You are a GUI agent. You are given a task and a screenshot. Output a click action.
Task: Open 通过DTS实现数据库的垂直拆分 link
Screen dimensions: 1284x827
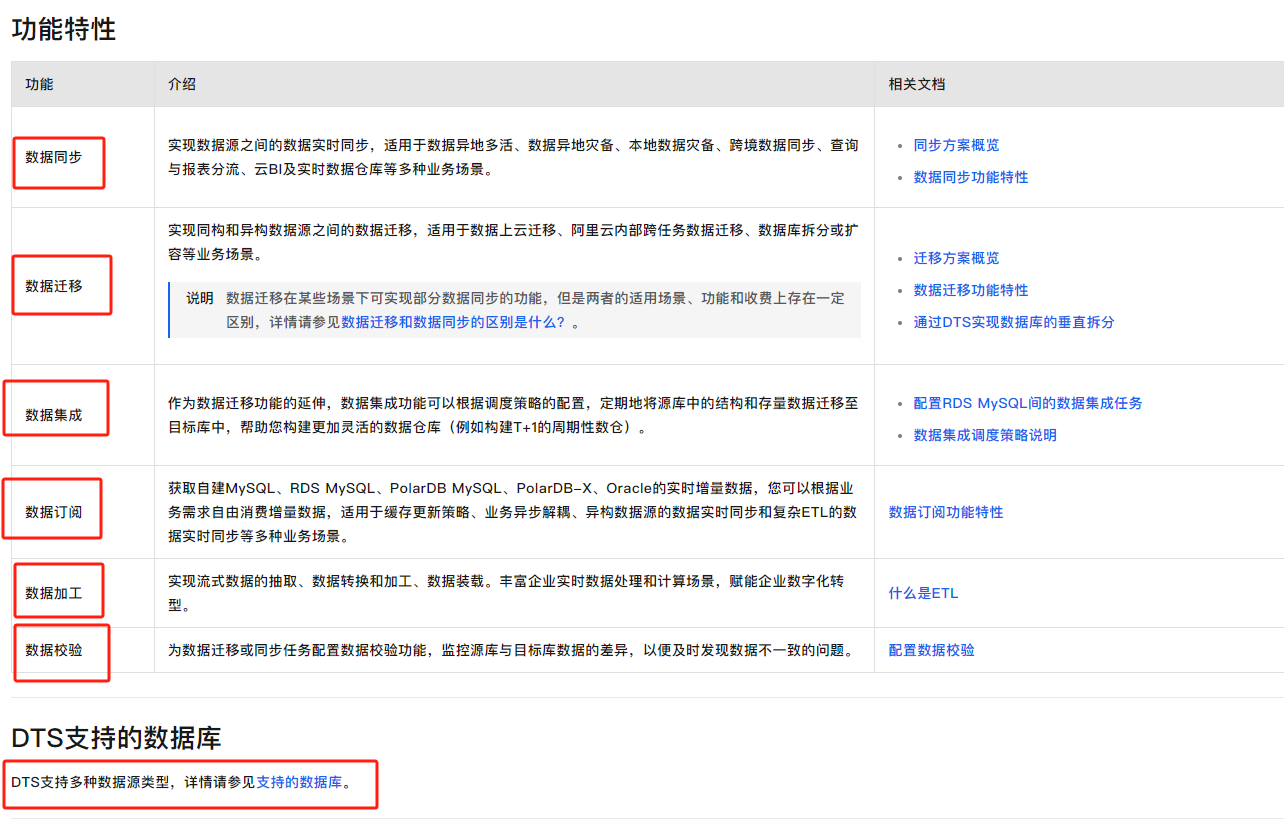point(1014,322)
